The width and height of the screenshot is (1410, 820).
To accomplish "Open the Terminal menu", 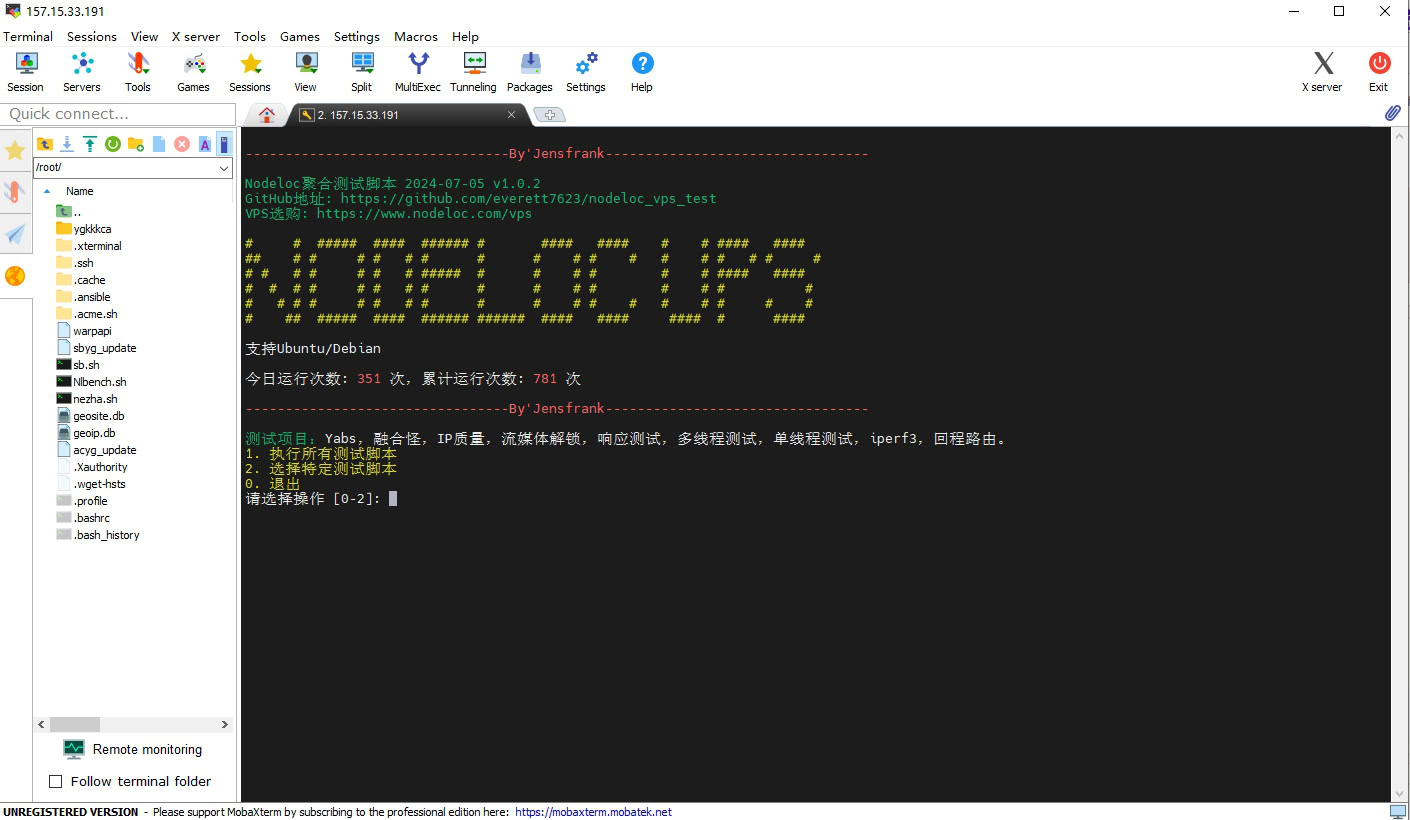I will 28,36.
